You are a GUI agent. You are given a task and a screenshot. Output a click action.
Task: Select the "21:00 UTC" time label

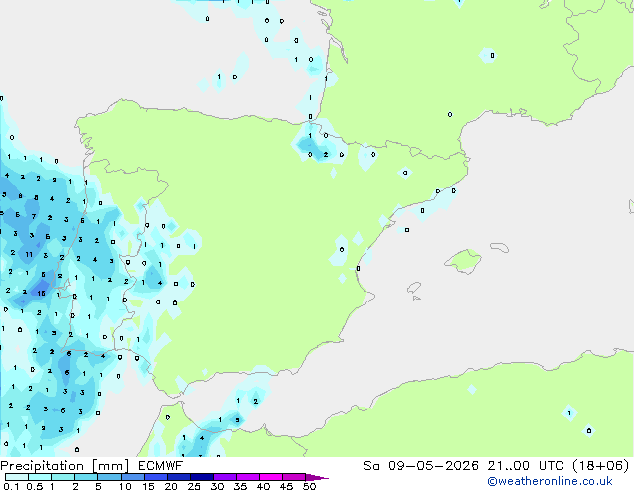(525, 466)
